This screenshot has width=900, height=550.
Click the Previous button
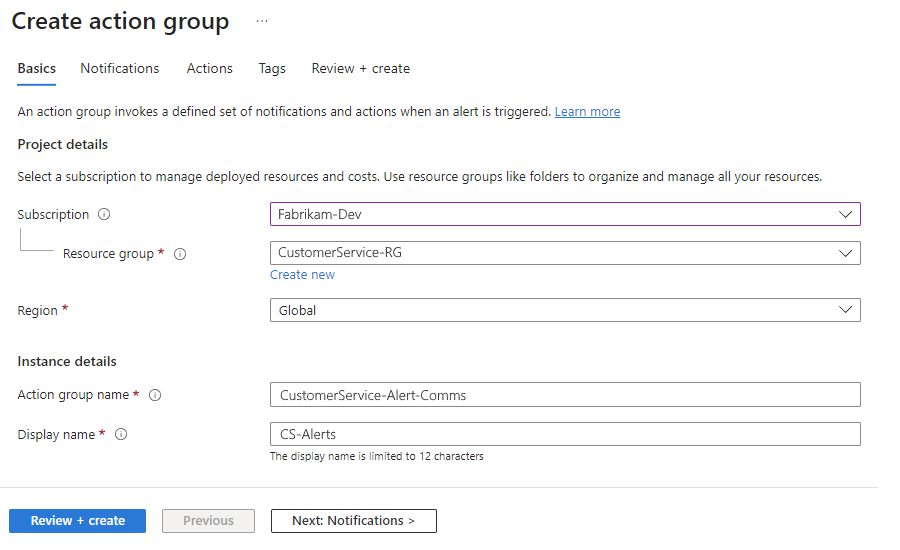[x=208, y=521]
